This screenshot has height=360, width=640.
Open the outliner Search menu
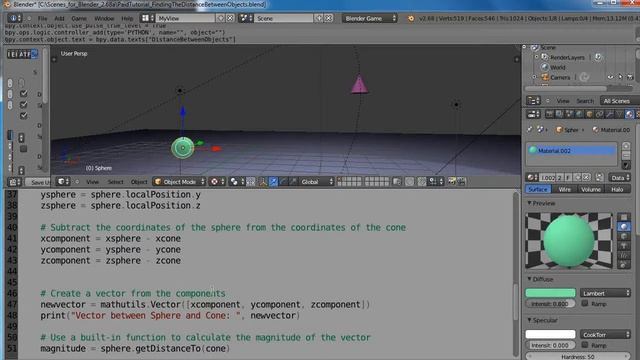pos(585,101)
